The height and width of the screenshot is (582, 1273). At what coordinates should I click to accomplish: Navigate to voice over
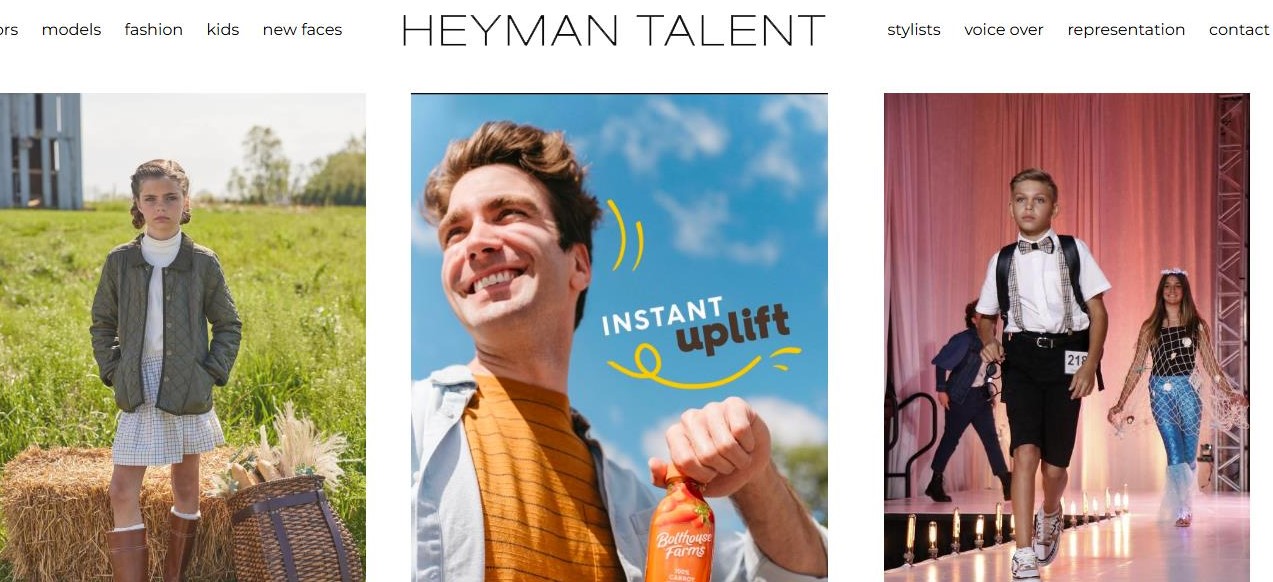1004,30
